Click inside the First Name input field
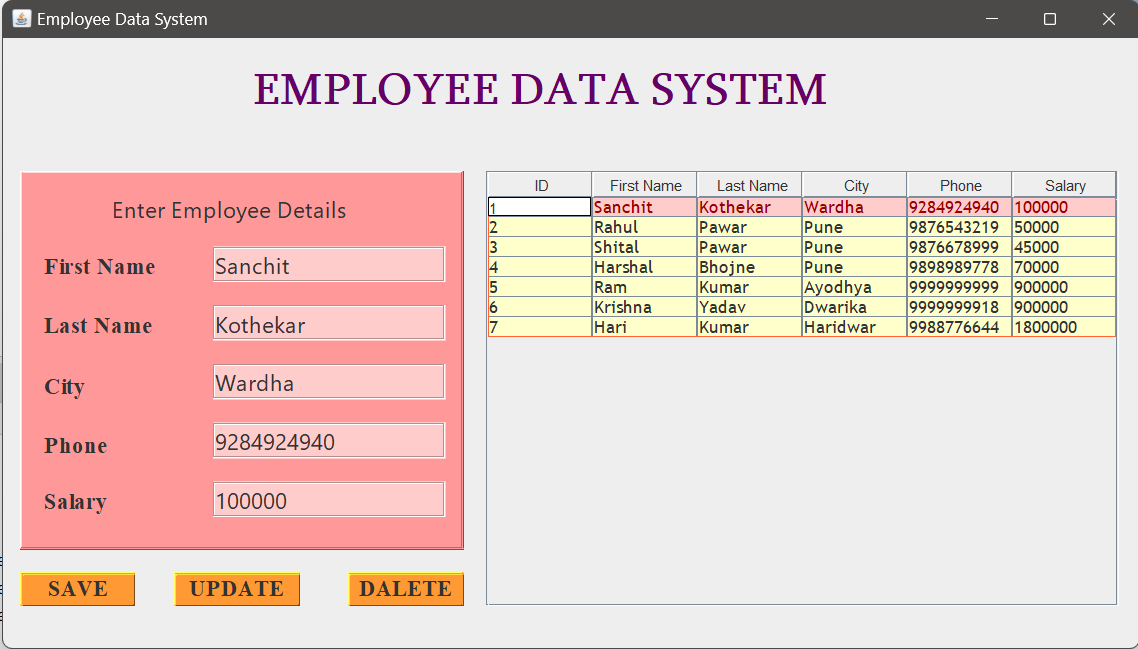Viewport: 1138px width, 649px height. click(x=328, y=263)
